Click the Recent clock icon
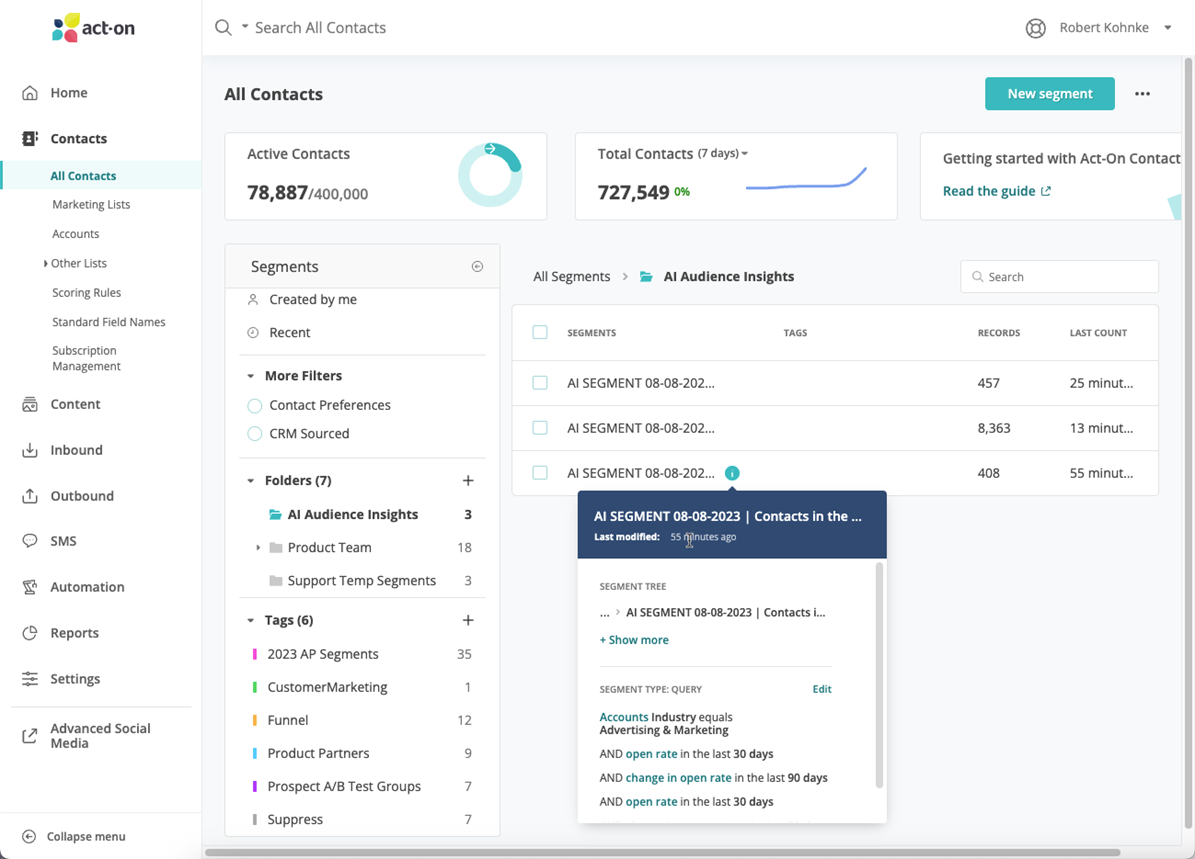 click(x=253, y=332)
